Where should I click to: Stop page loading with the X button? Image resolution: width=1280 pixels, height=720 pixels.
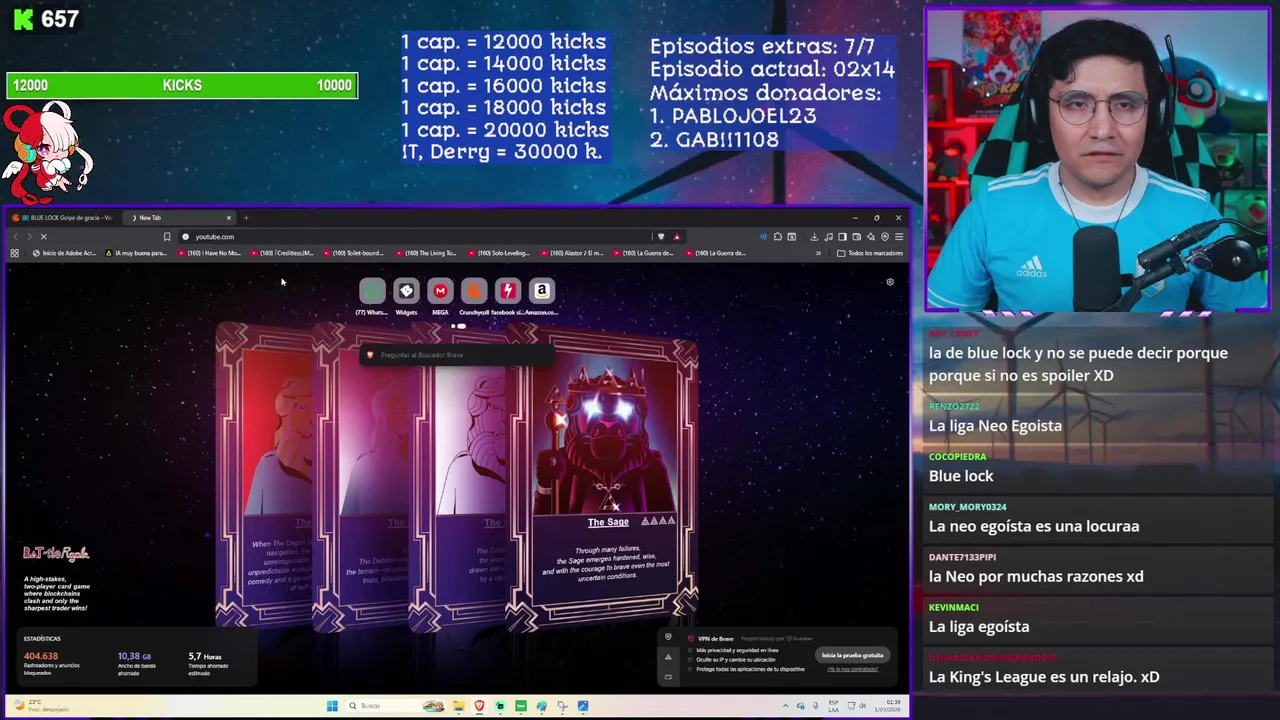[43, 237]
